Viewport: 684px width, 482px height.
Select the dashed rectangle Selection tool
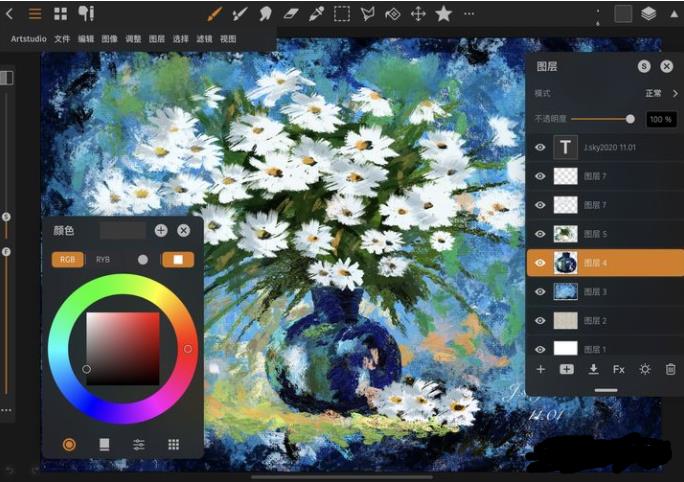coord(342,14)
